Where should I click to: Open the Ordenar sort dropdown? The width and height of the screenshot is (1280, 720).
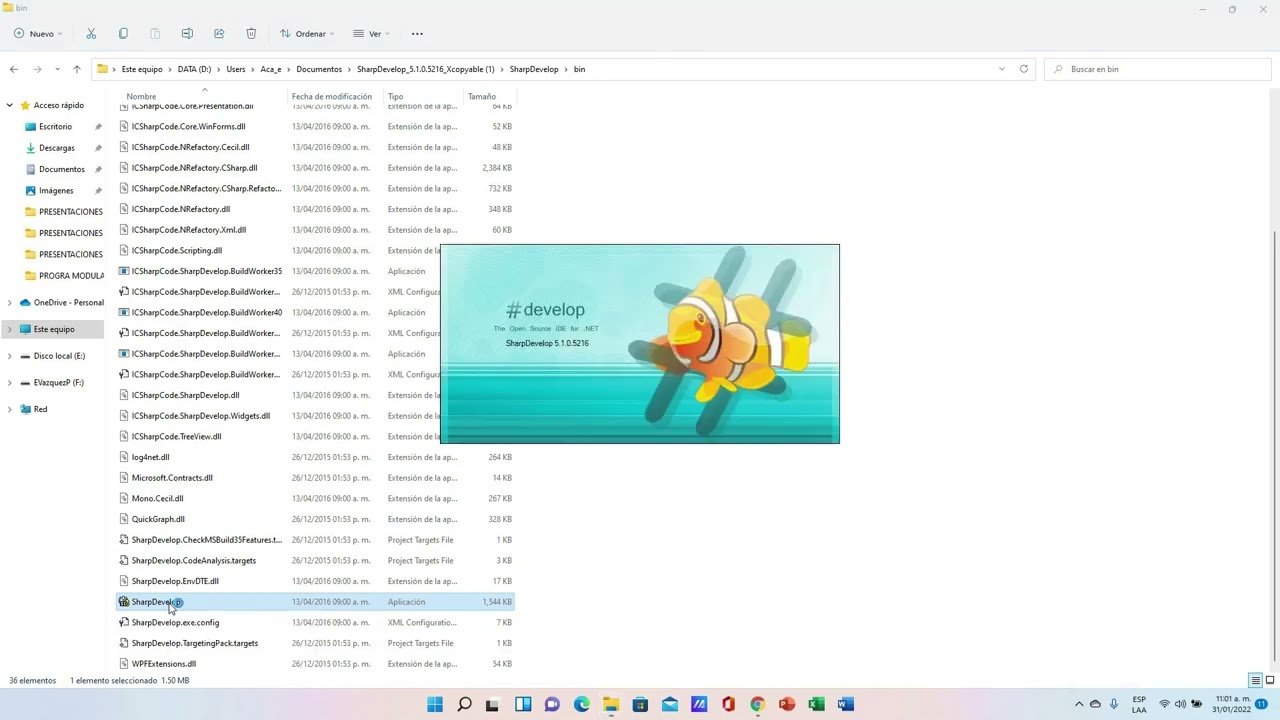307,34
